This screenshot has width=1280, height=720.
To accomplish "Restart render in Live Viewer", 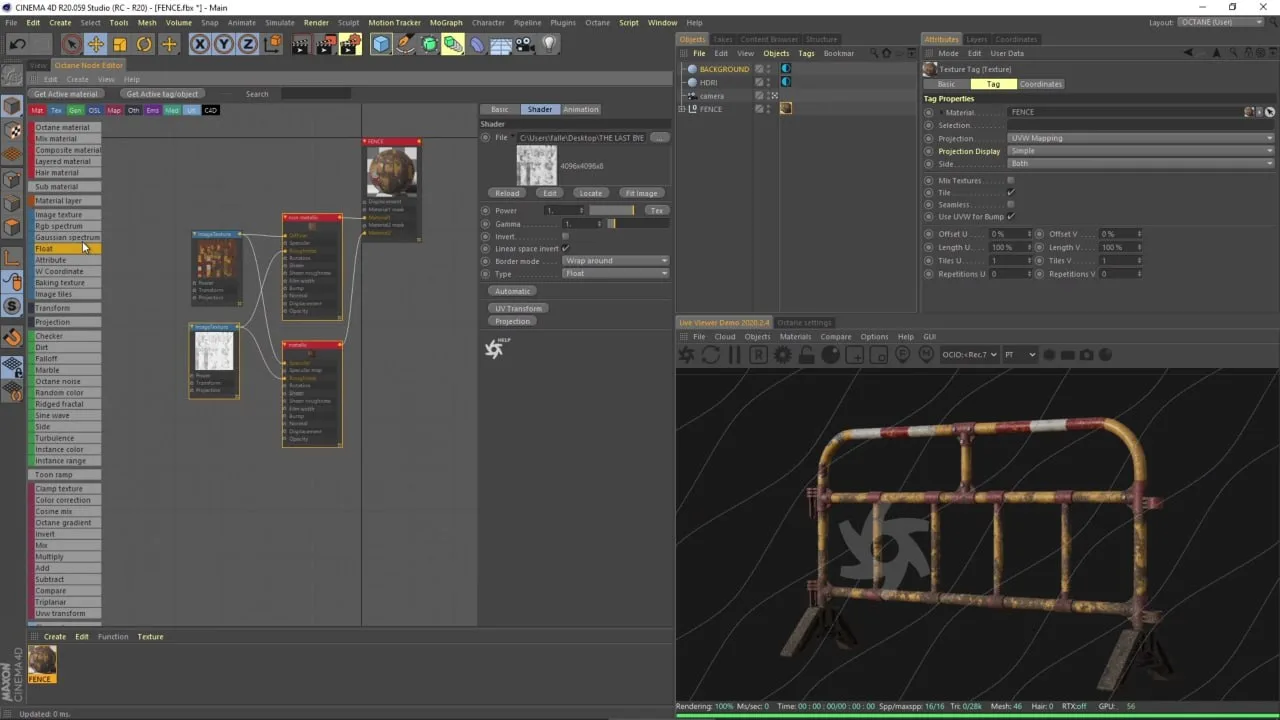I will 710,355.
